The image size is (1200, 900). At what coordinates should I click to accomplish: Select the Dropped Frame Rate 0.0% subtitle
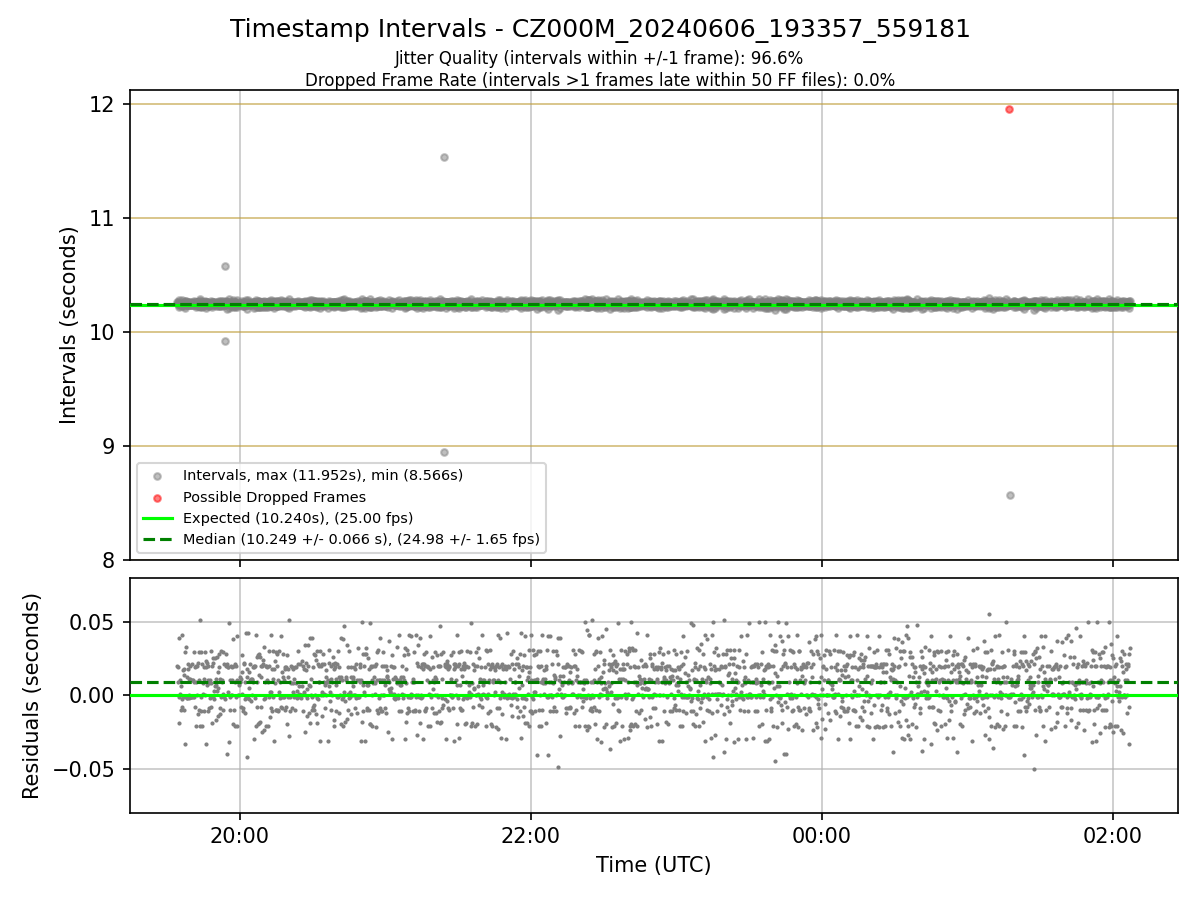pos(600,80)
